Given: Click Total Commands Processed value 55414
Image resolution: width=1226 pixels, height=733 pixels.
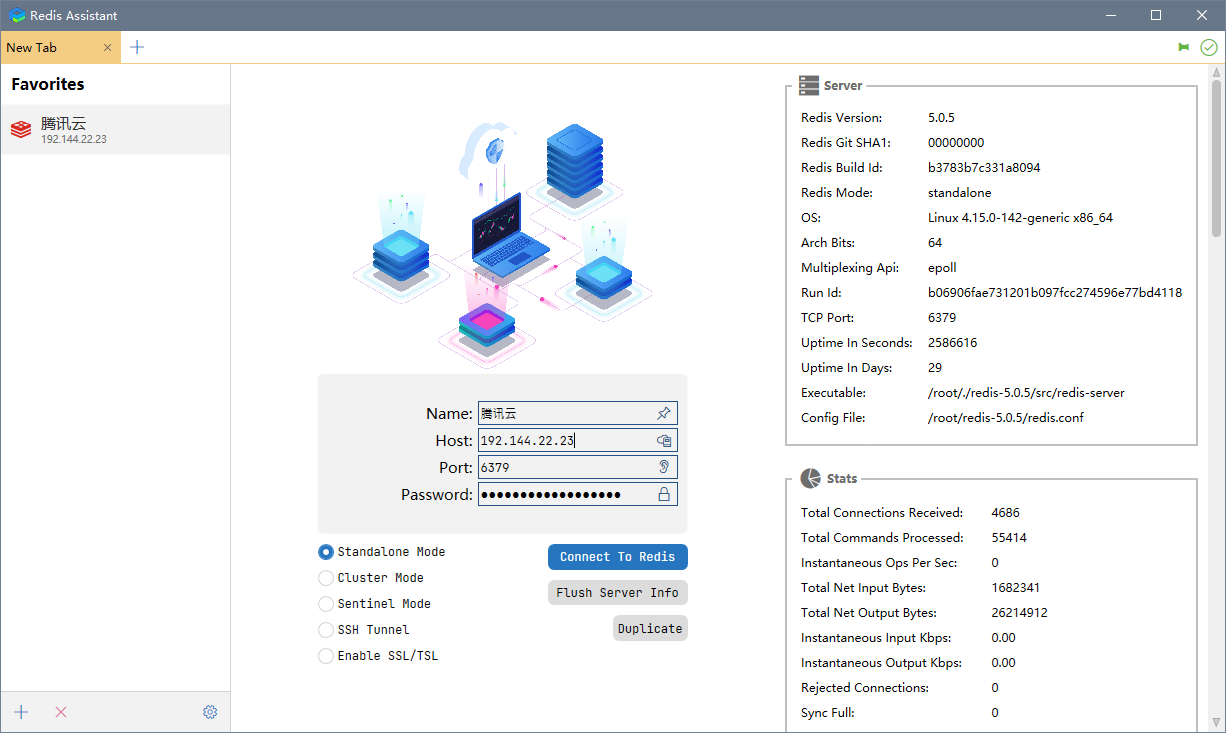Looking at the screenshot, I should (1009, 538).
